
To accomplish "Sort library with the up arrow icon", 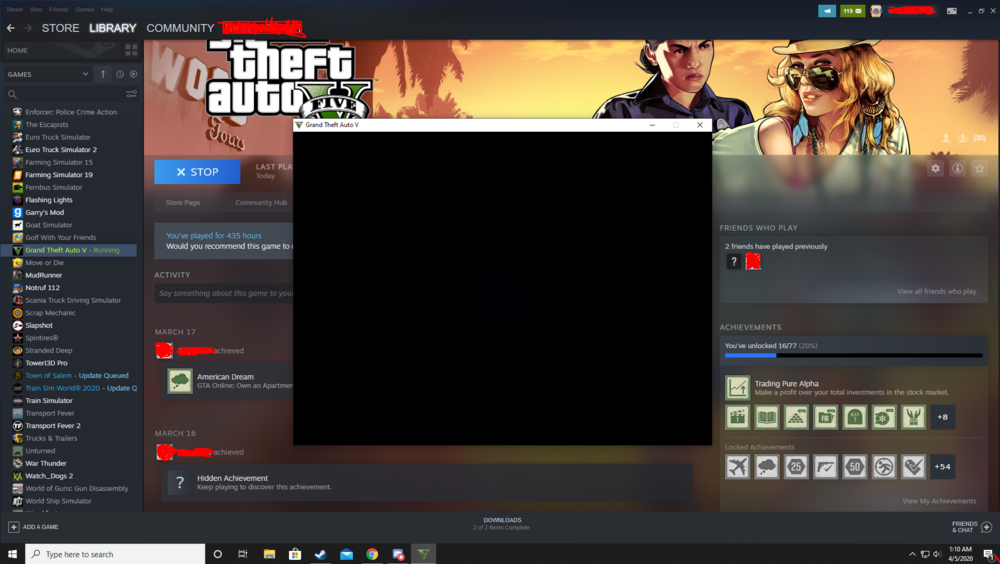I will [x=103, y=74].
